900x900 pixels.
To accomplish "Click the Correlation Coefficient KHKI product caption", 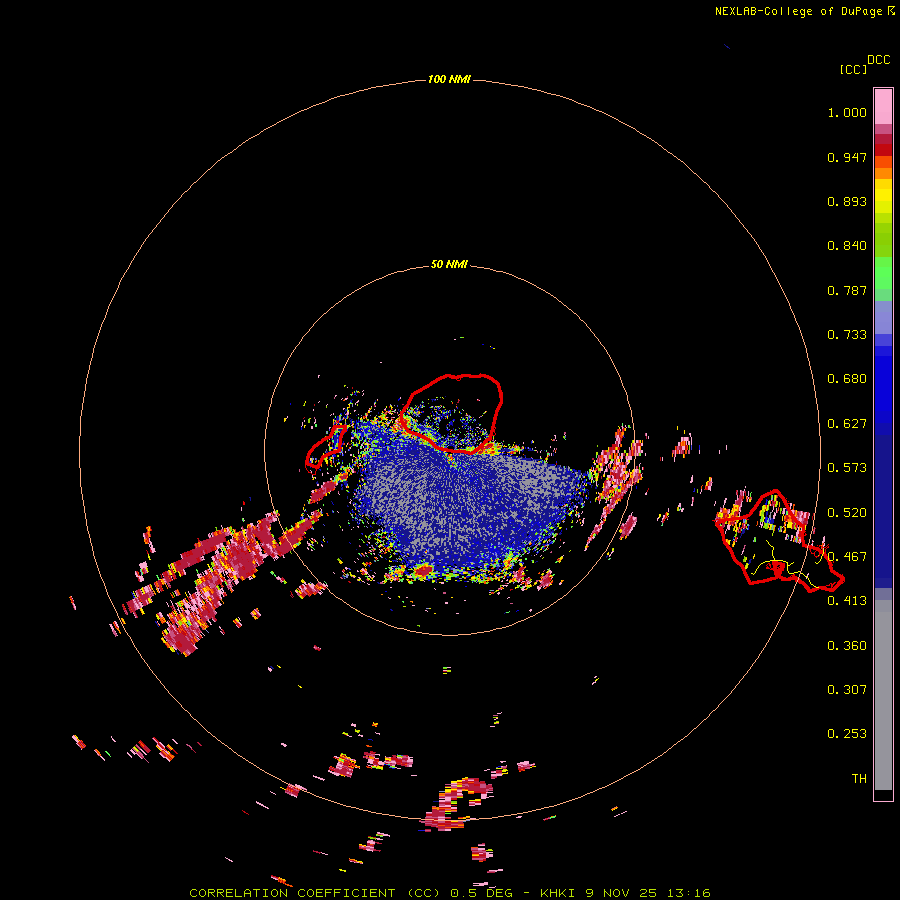I will (449, 893).
